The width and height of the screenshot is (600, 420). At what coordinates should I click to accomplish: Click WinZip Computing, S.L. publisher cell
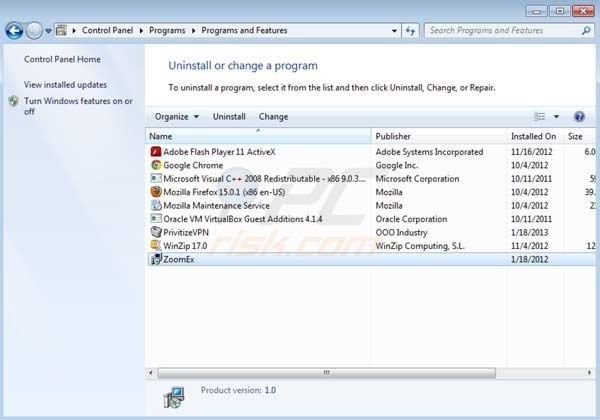420,246
